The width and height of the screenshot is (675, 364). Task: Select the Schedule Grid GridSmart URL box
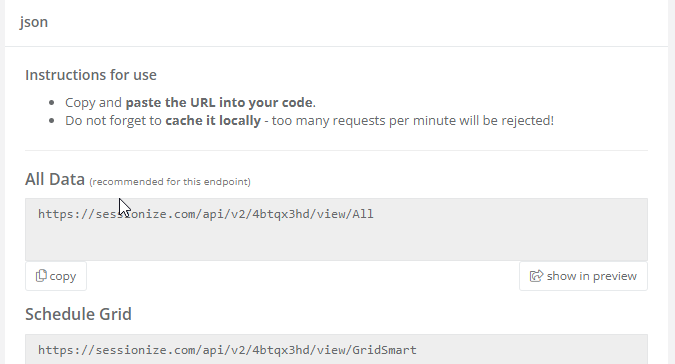[336, 349]
